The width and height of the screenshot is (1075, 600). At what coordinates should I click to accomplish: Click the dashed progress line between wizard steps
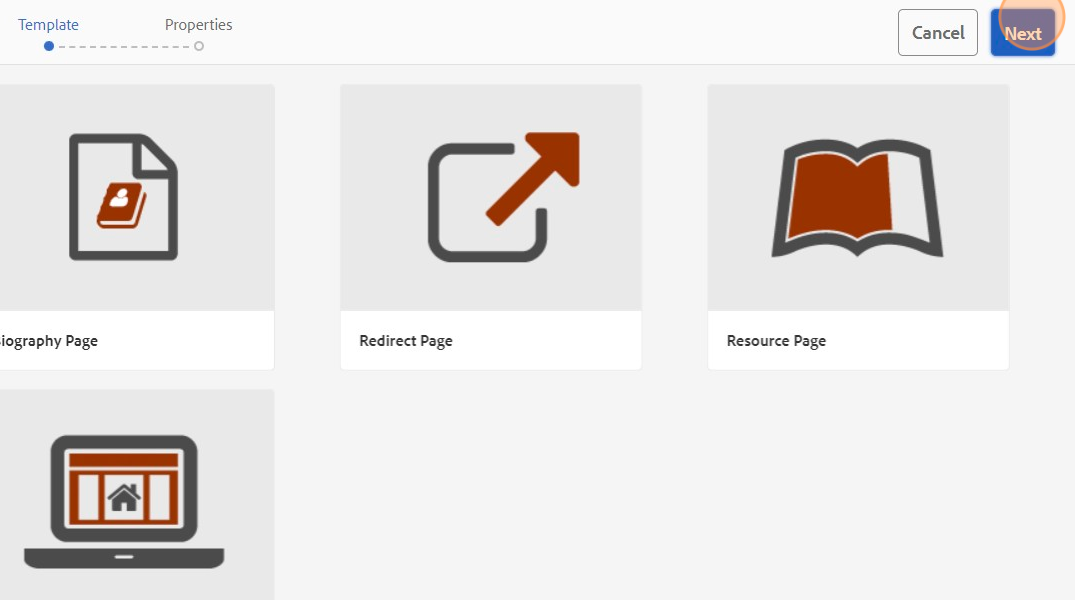click(x=124, y=47)
